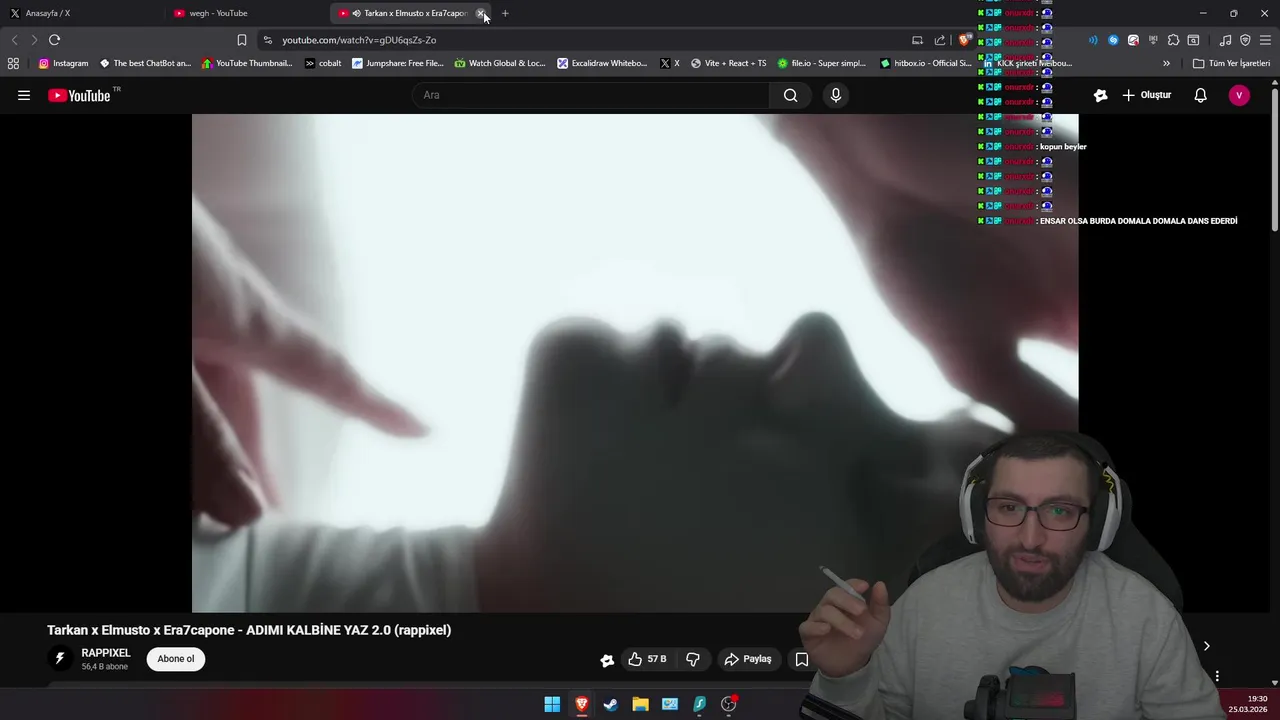Open the three-dot more options menu
The width and height of the screenshot is (1280, 720).
coord(1217,676)
